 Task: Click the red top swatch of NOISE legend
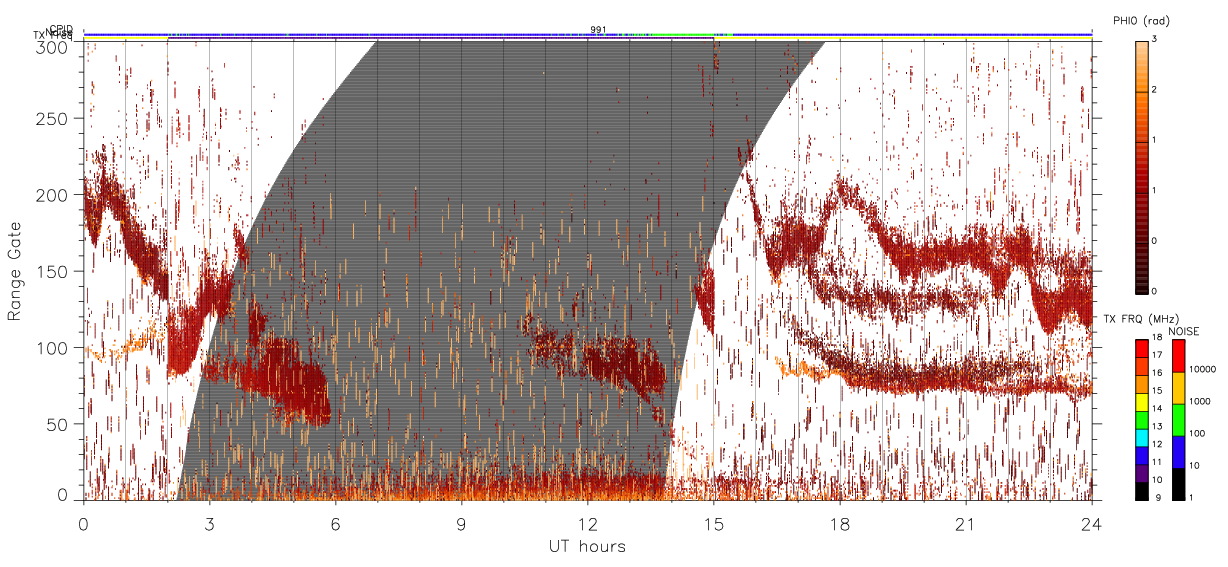[x=1178, y=356]
